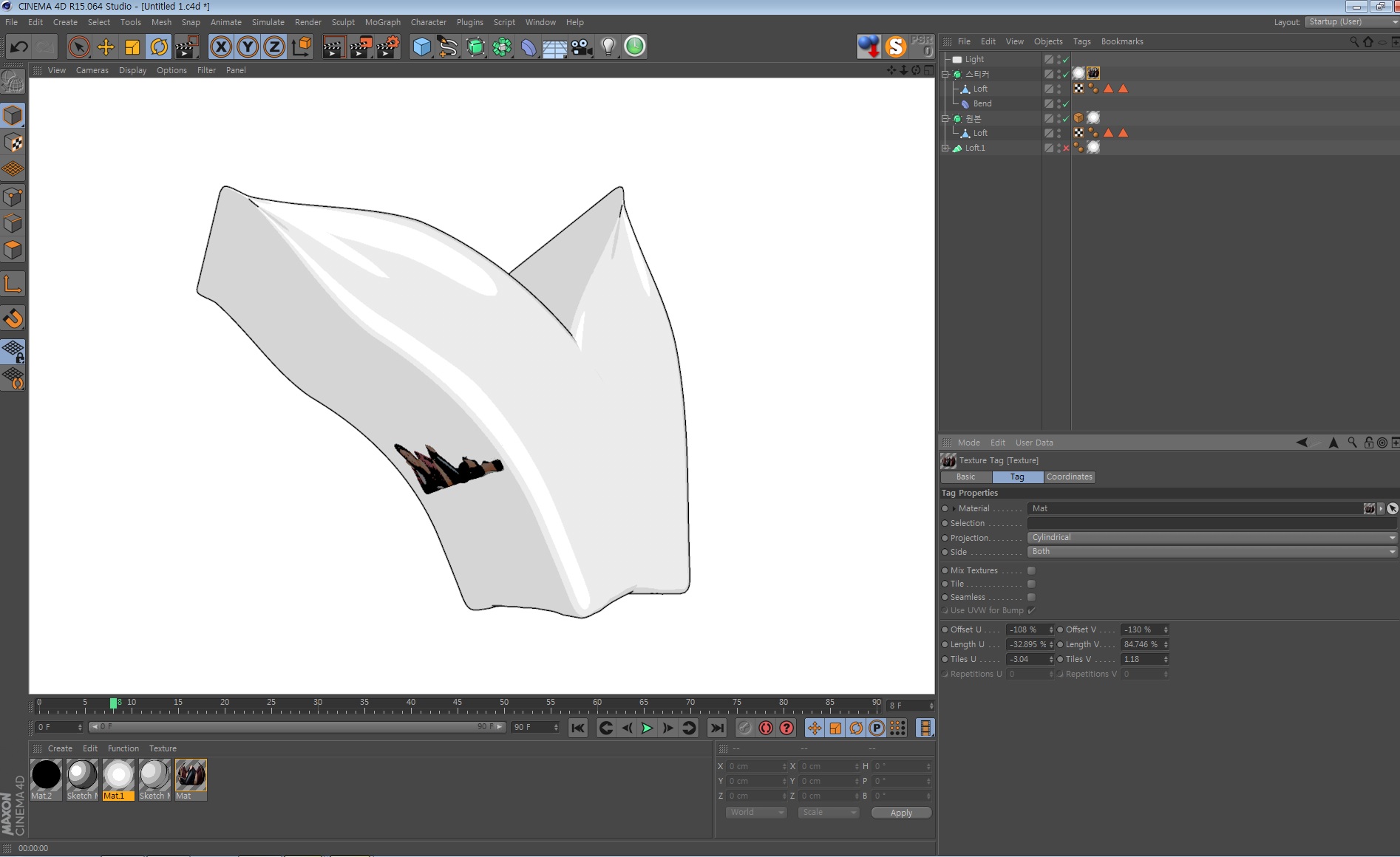Screen dimensions: 1400x857
Task: Open the Sculpt menu
Action: (x=343, y=22)
